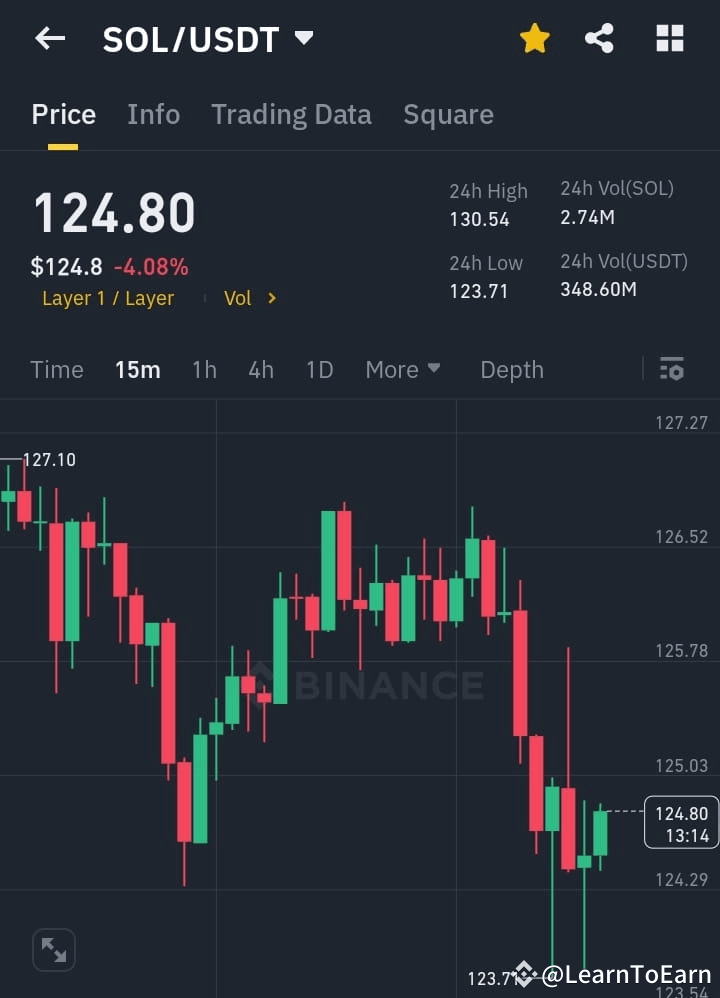Switch to the 1h chart
This screenshot has width=720, height=998.
pos(204,369)
